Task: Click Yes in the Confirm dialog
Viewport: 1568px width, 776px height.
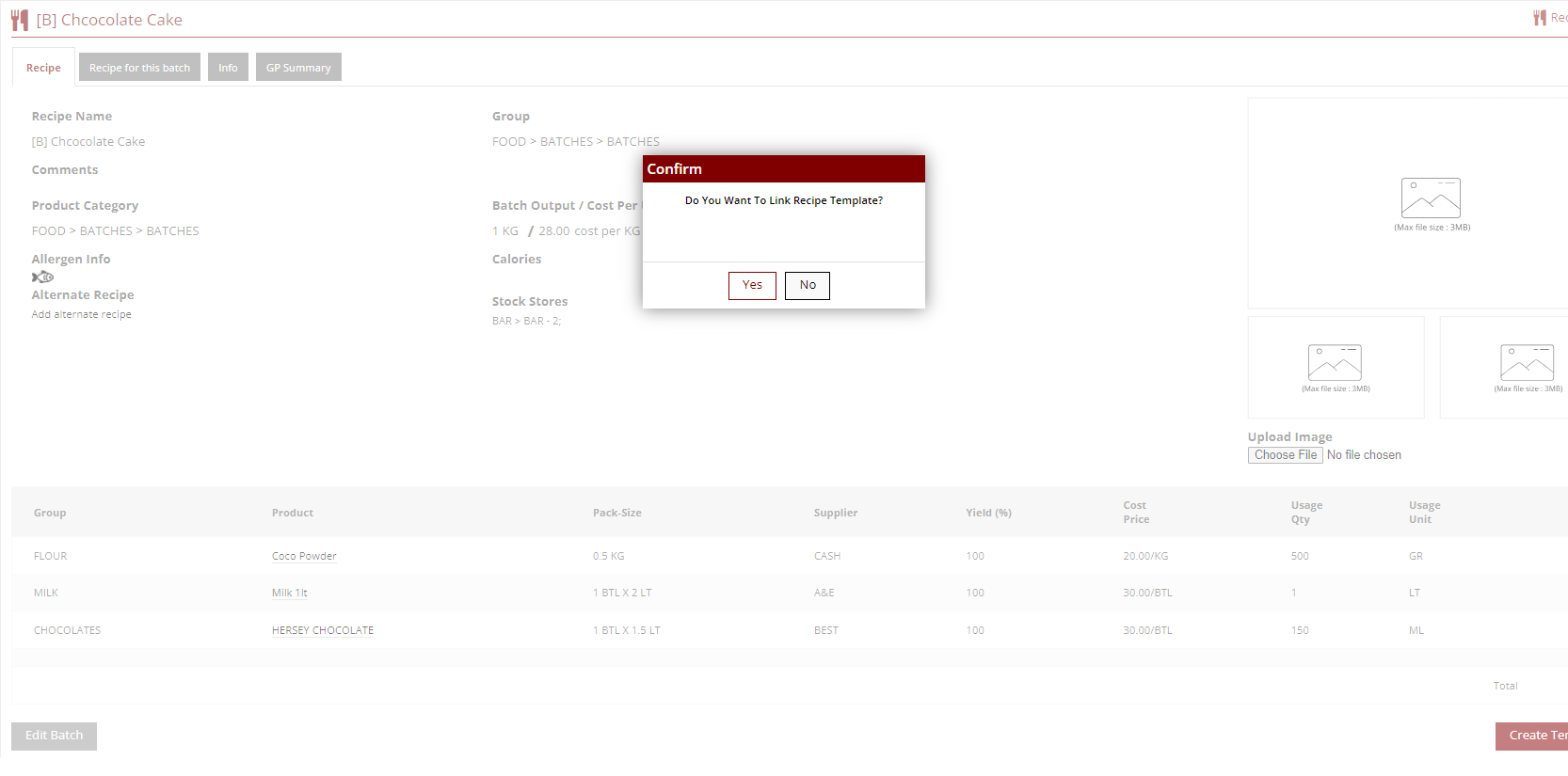Action: click(752, 285)
